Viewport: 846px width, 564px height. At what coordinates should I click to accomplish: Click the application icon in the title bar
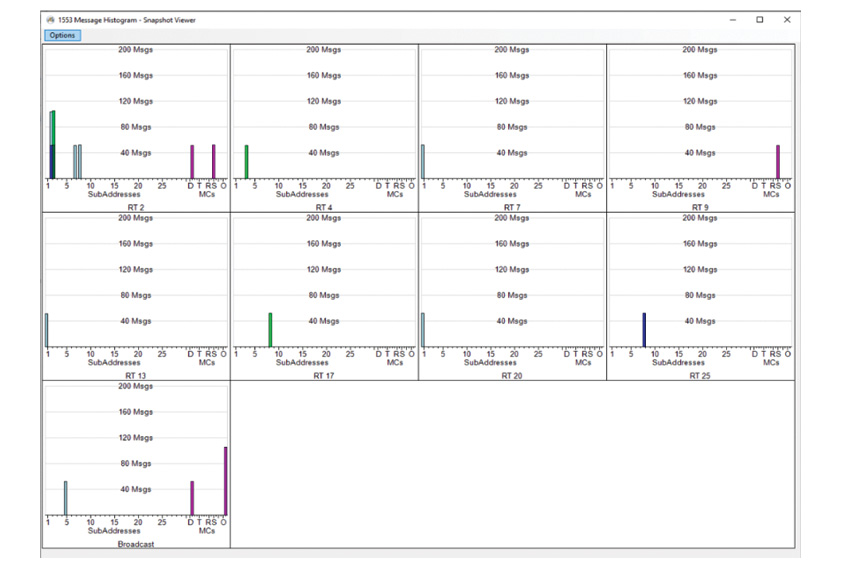tap(51, 19)
